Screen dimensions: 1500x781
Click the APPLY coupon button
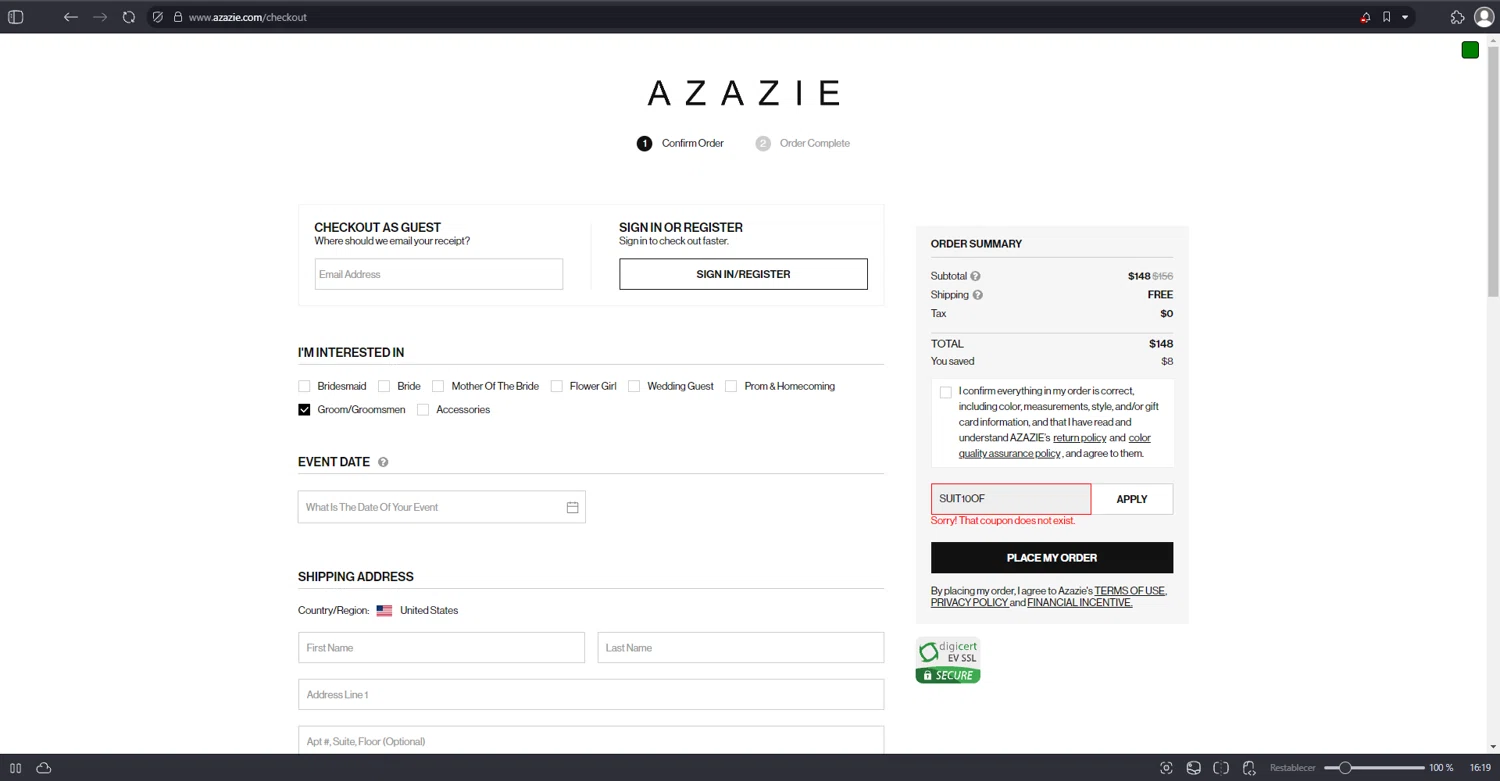tap(1132, 499)
